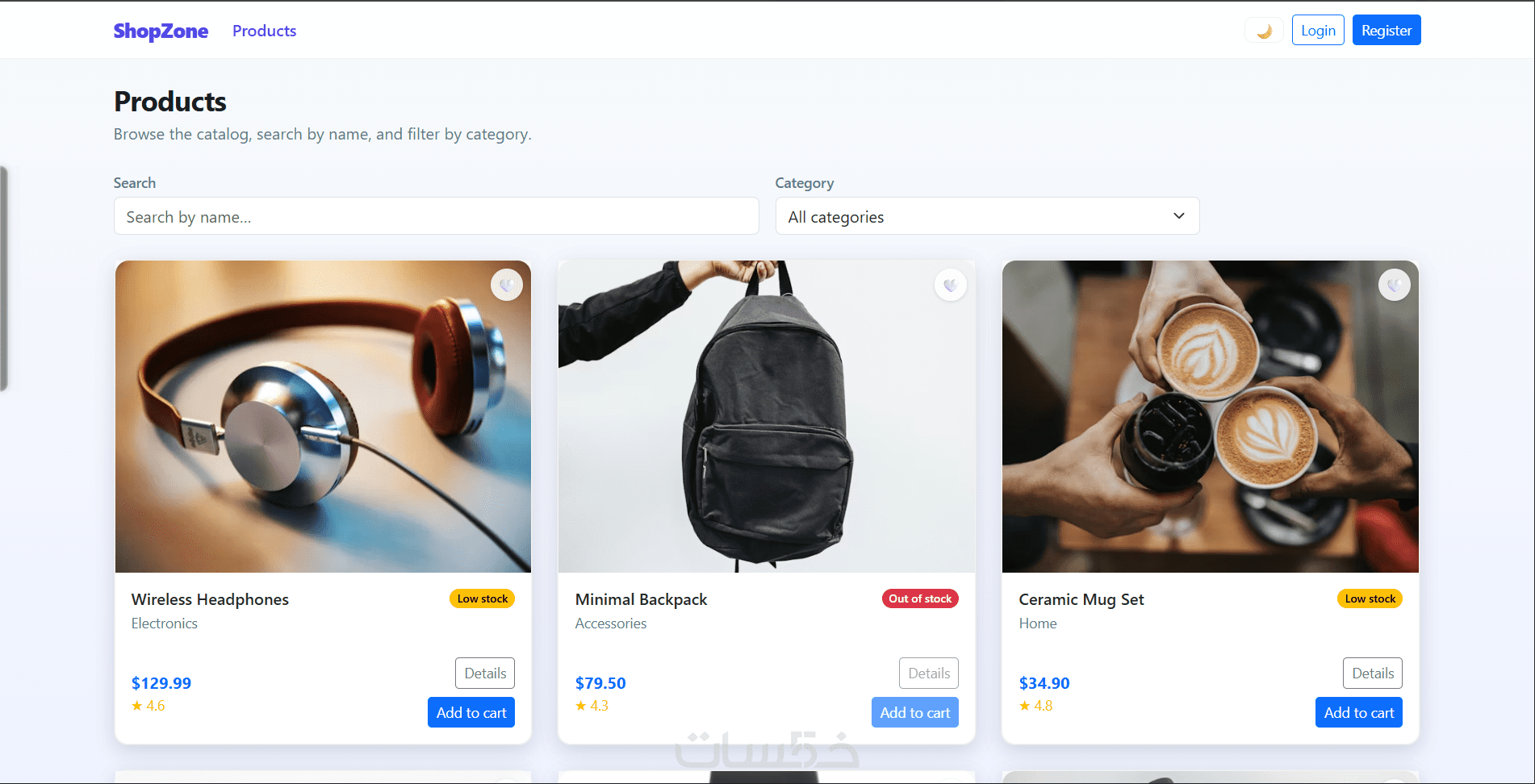This screenshot has height=784, width=1535.
Task: Click the ShopZone logo
Action: click(161, 31)
